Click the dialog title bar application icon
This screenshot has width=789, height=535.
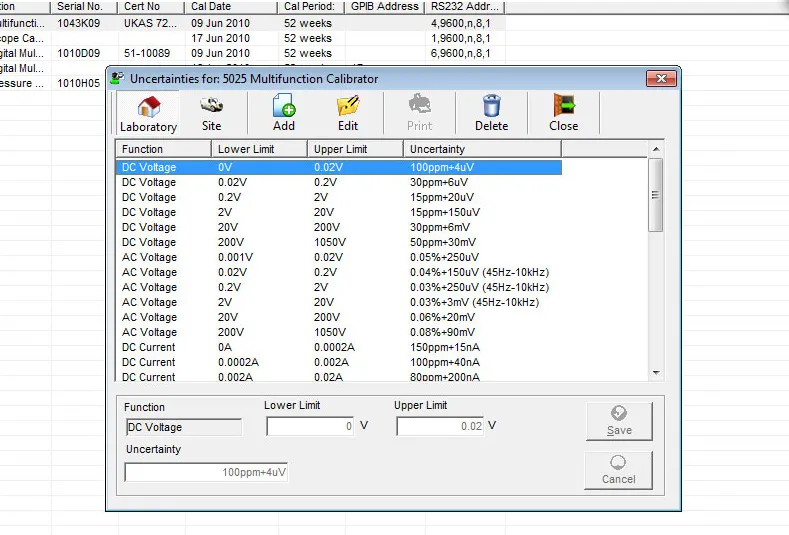coord(118,79)
